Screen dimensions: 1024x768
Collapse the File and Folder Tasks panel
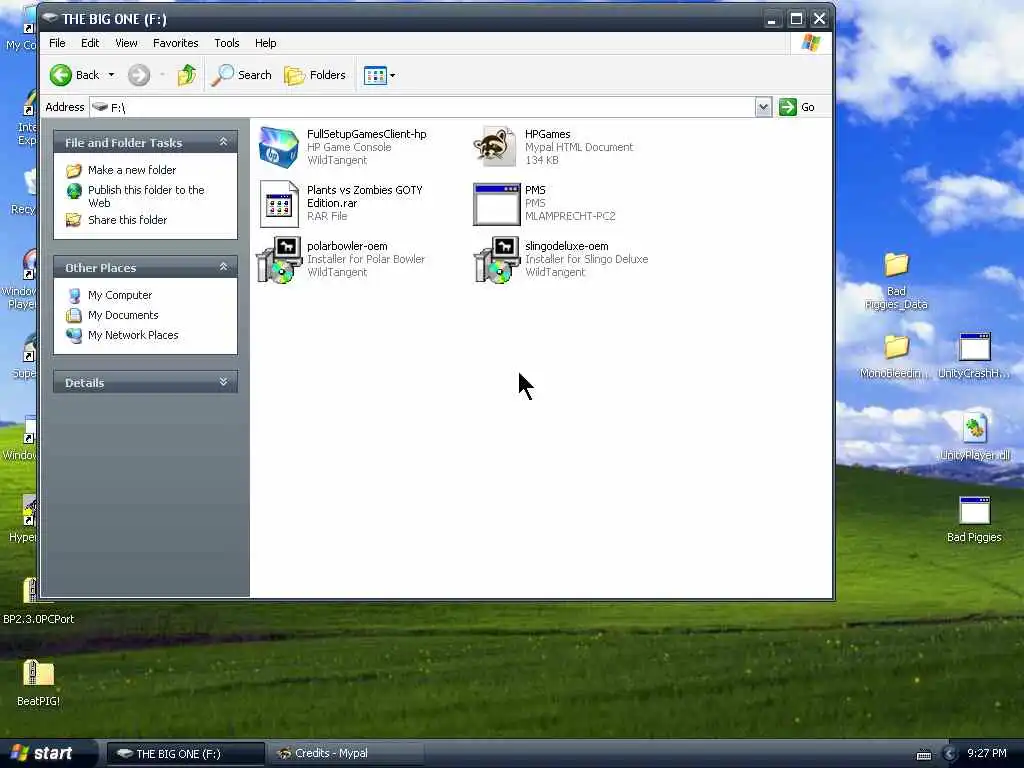coord(223,142)
